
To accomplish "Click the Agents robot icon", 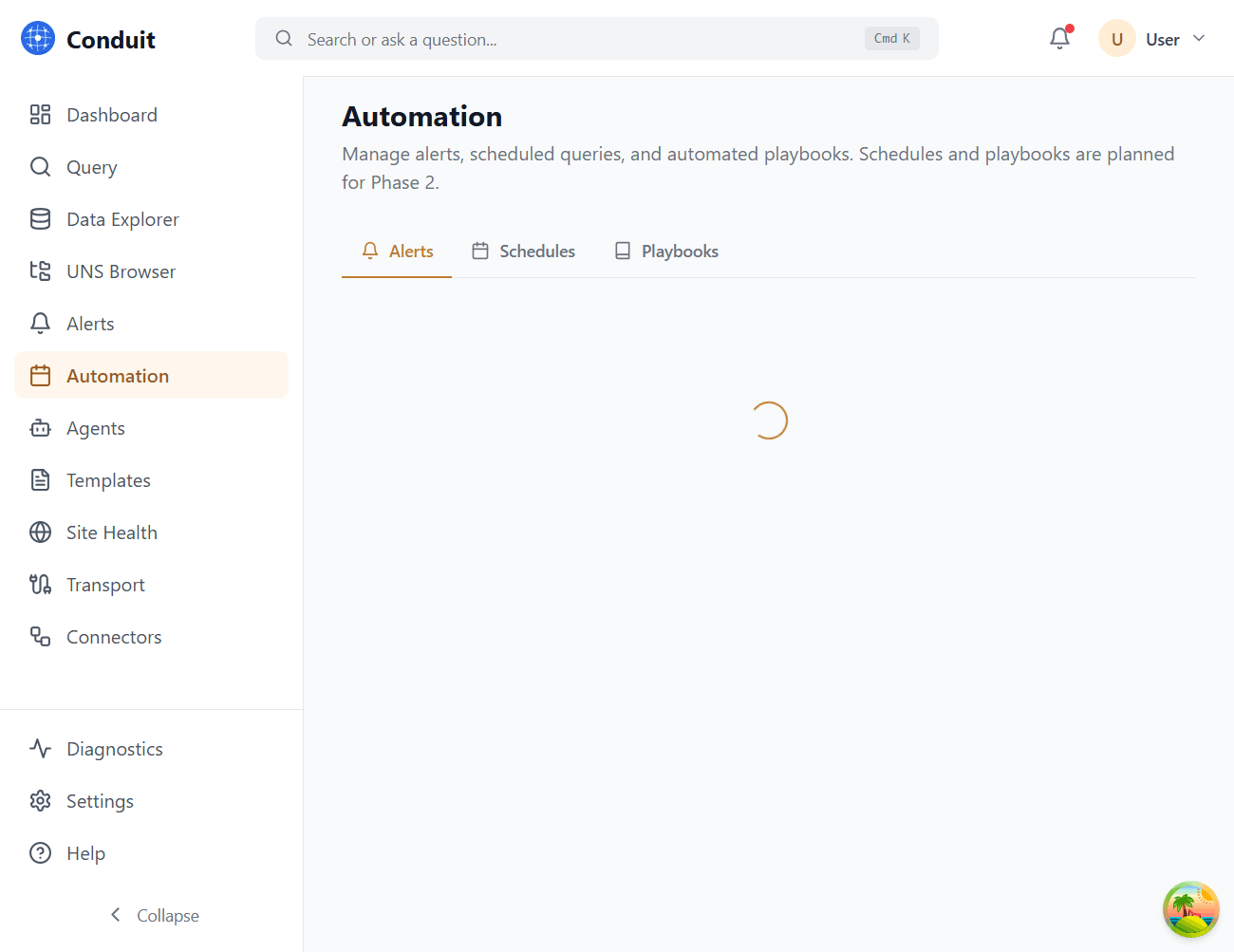I will click(40, 428).
